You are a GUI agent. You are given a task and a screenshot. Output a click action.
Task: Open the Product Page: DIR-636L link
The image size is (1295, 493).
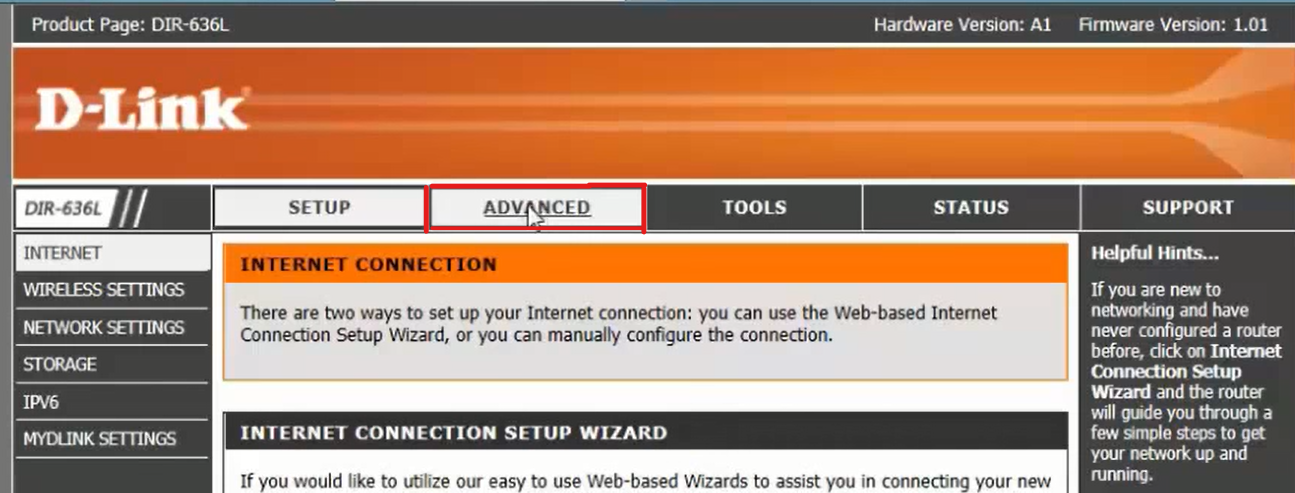click(x=130, y=25)
